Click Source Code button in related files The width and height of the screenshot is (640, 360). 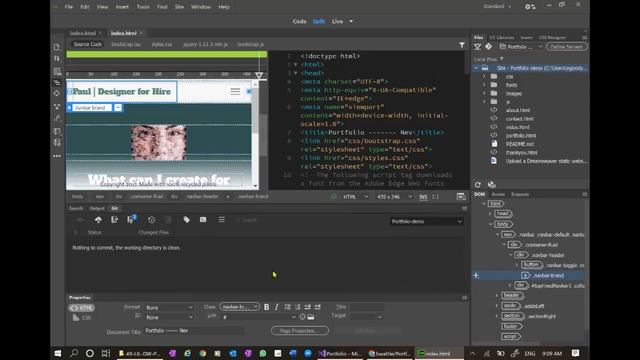tap(87, 44)
